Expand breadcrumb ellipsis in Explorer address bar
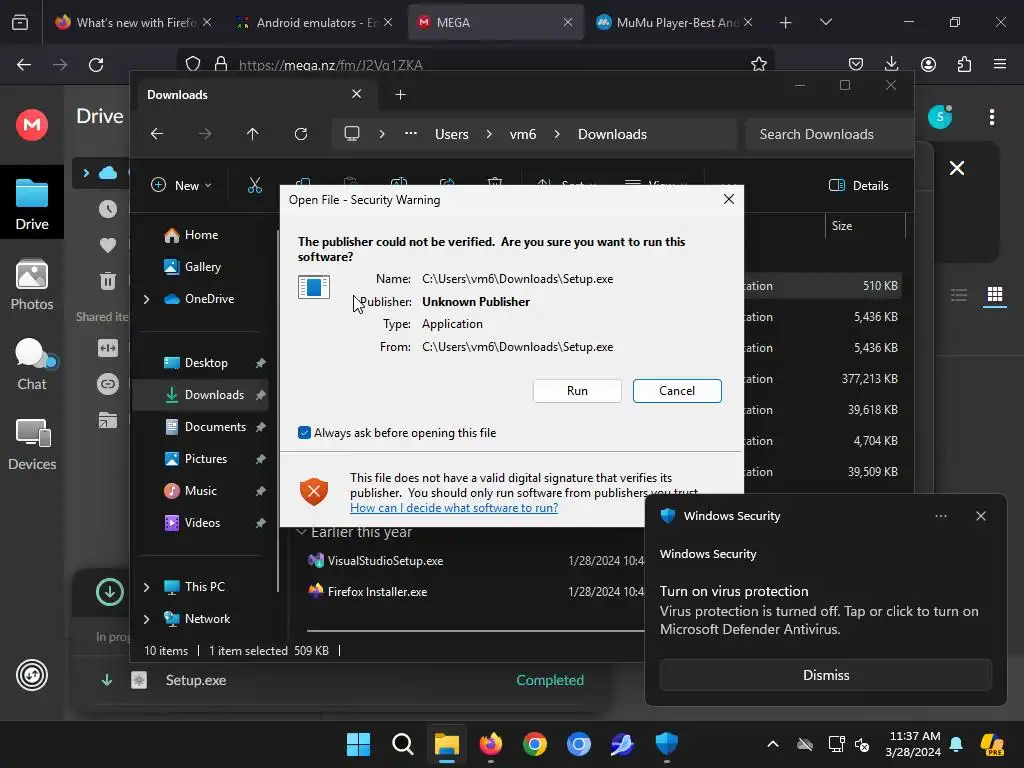Screen dimensions: 1024x768 (410, 134)
